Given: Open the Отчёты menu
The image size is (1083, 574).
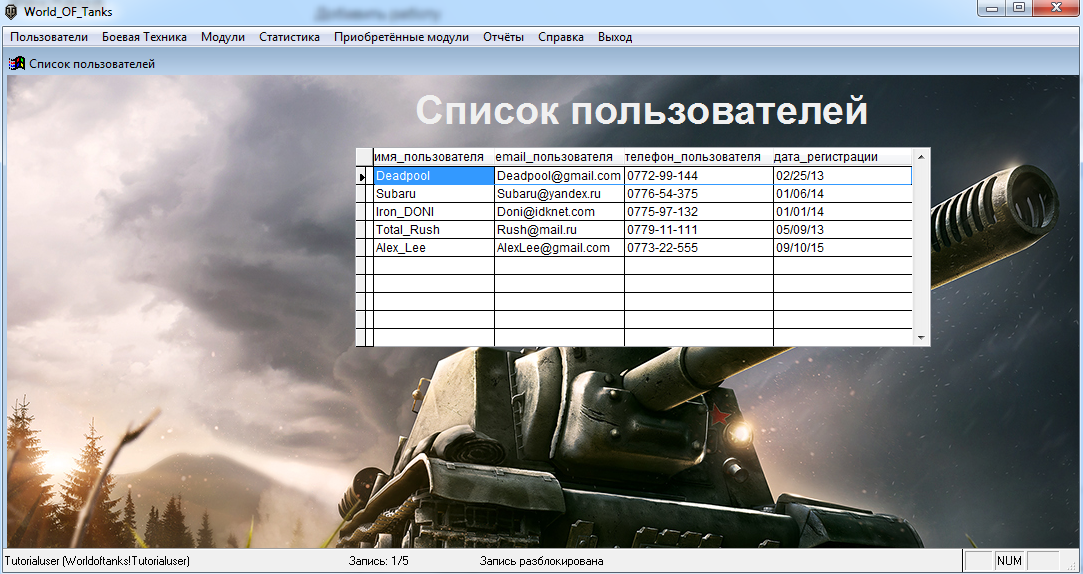Looking at the screenshot, I should pos(504,37).
